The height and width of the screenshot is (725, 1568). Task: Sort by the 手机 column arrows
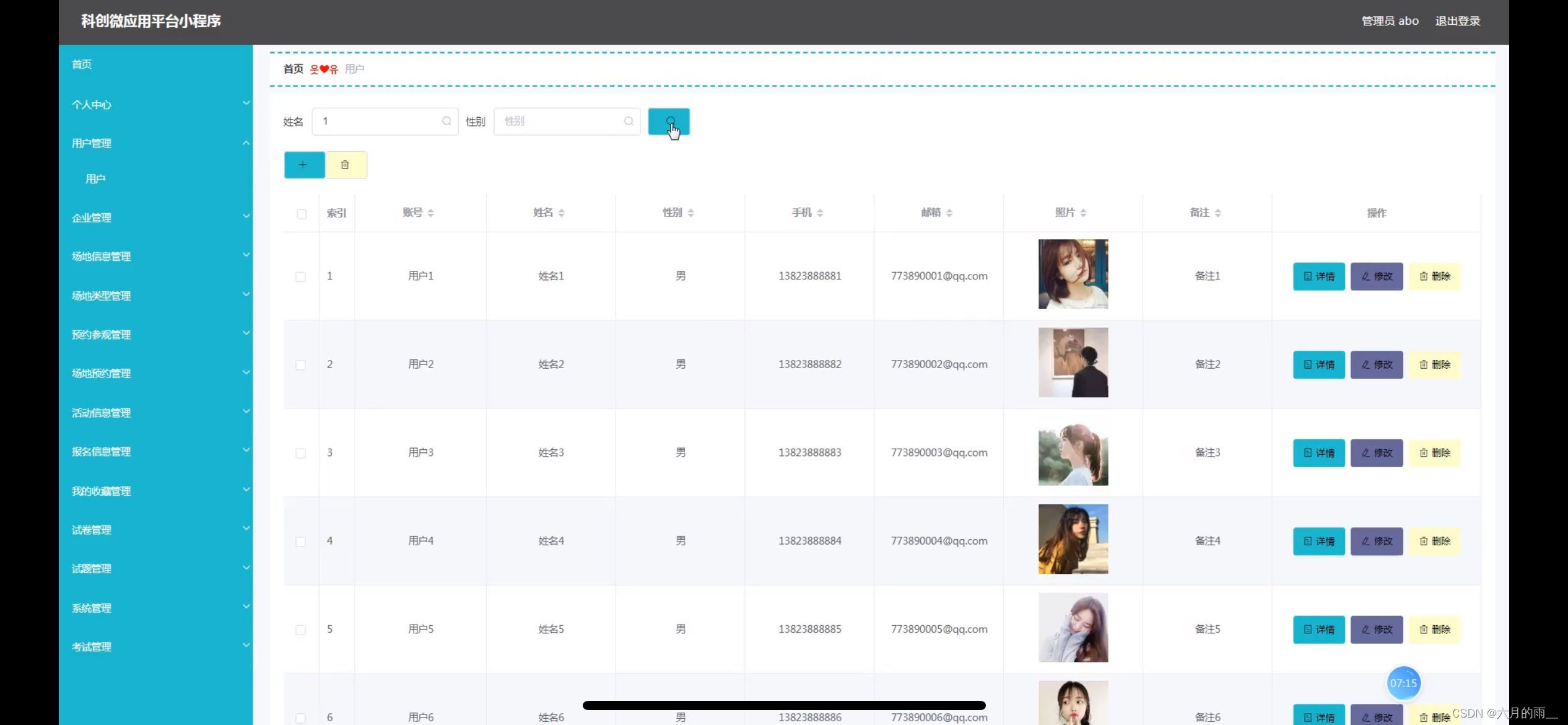pos(819,213)
